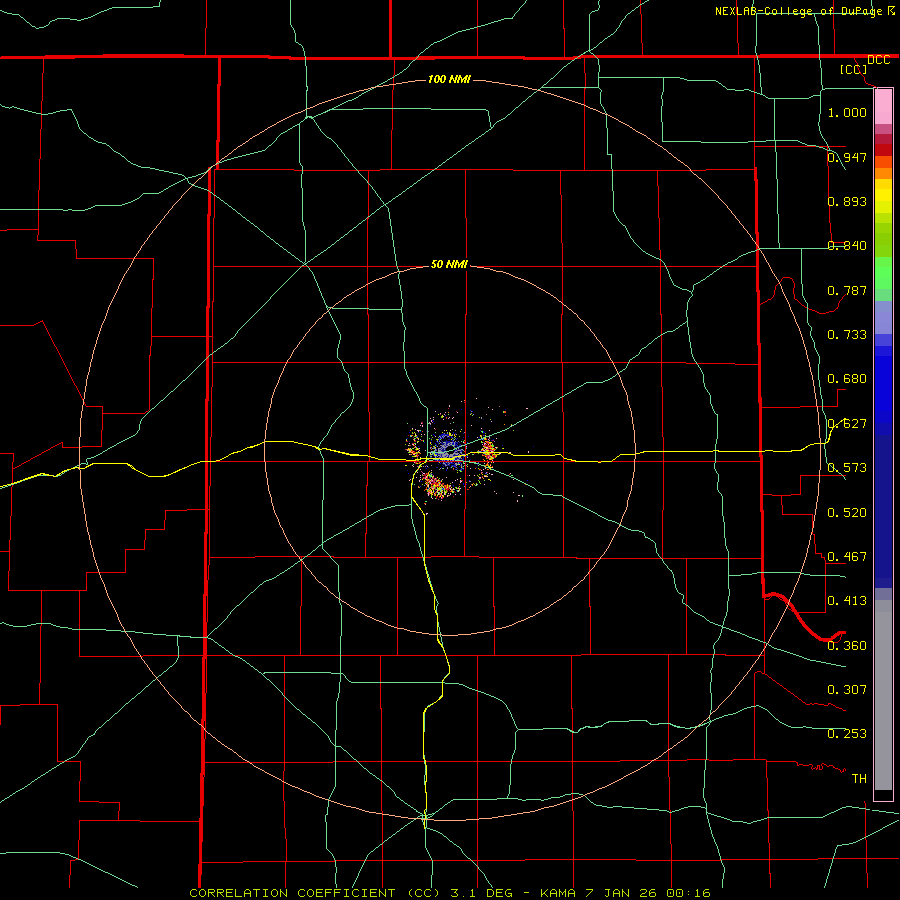
Task: Click the 0.680 legend value
Action: [847, 379]
